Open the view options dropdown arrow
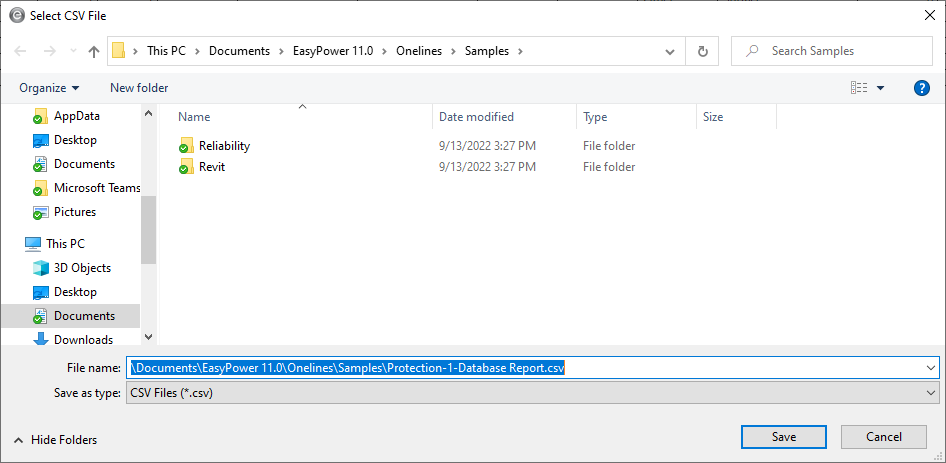The image size is (946, 463). click(x=881, y=88)
